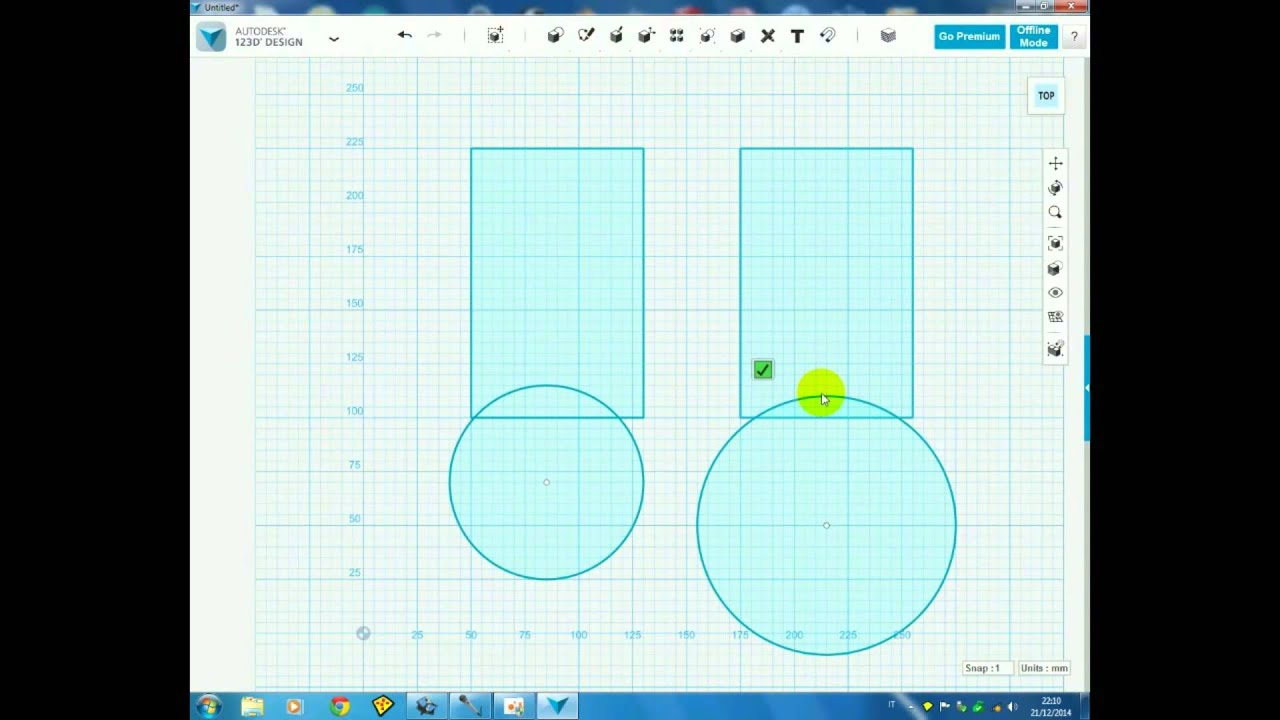The height and width of the screenshot is (720, 1280).
Task: Select the Snap magnet tool
Action: tap(828, 36)
